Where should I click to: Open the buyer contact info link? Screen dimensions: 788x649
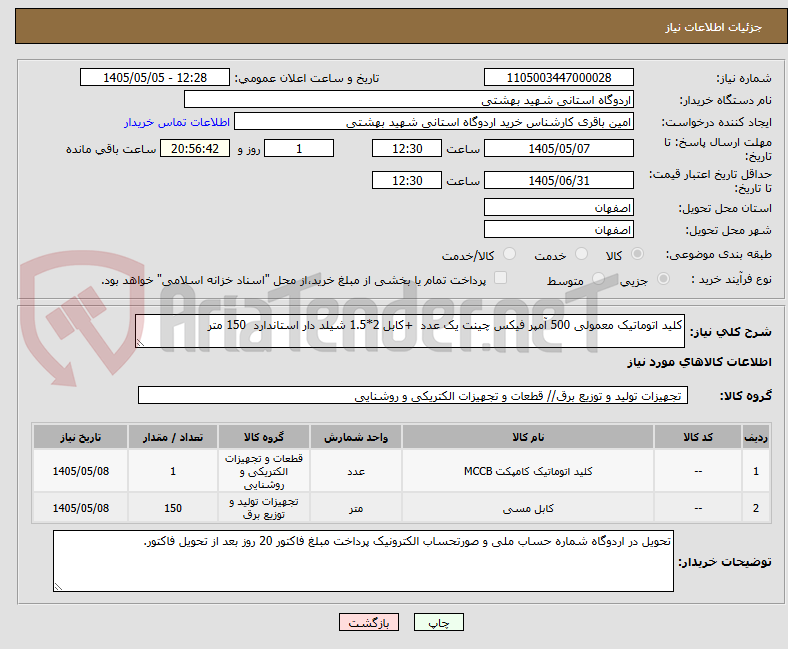pyautogui.click(x=177, y=122)
